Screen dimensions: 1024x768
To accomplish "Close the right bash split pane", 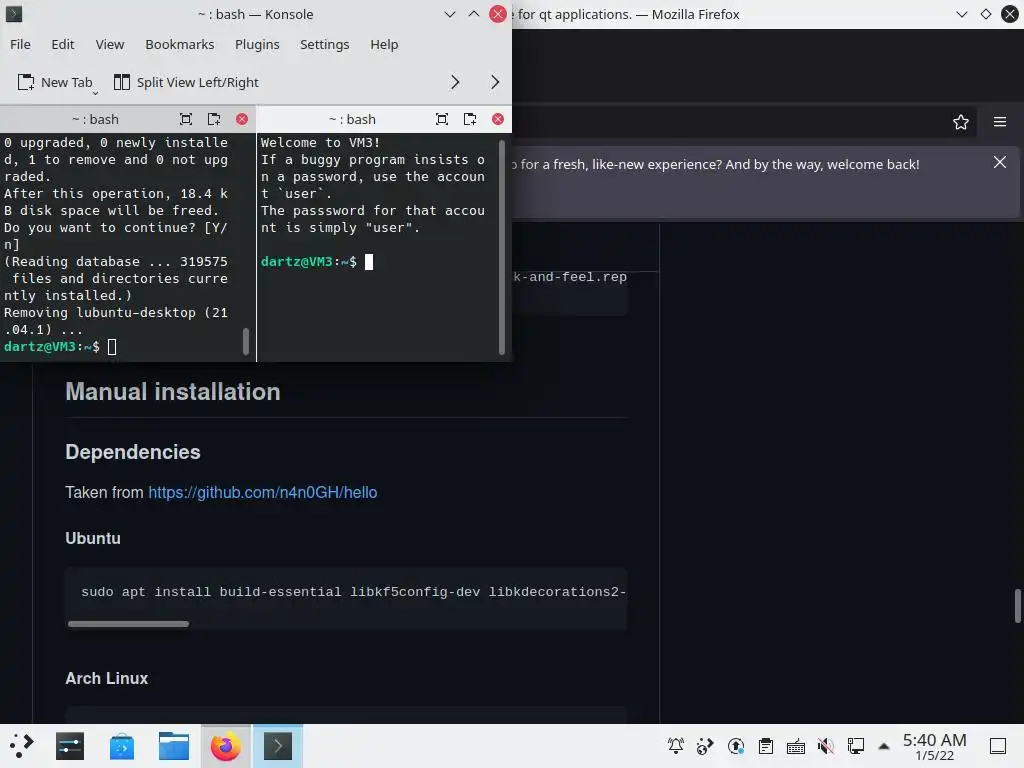I will pos(498,119).
